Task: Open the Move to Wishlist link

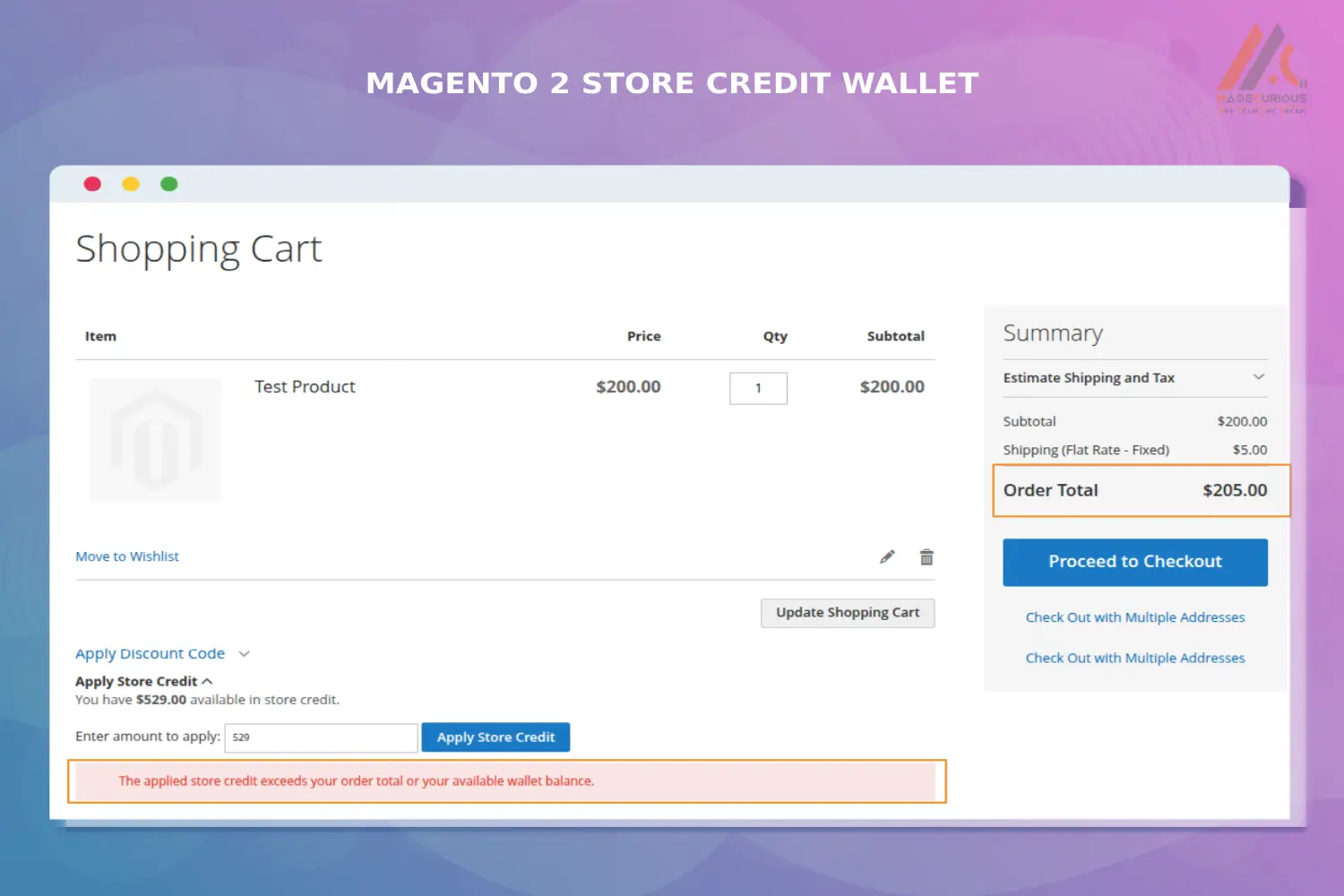Action: pyautogui.click(x=127, y=556)
